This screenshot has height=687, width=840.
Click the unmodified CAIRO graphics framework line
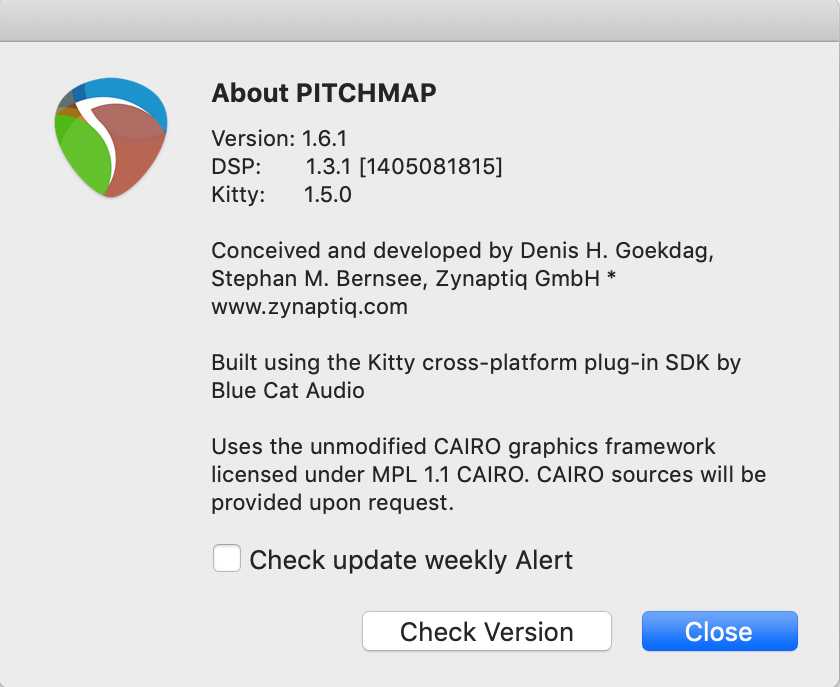(x=463, y=446)
